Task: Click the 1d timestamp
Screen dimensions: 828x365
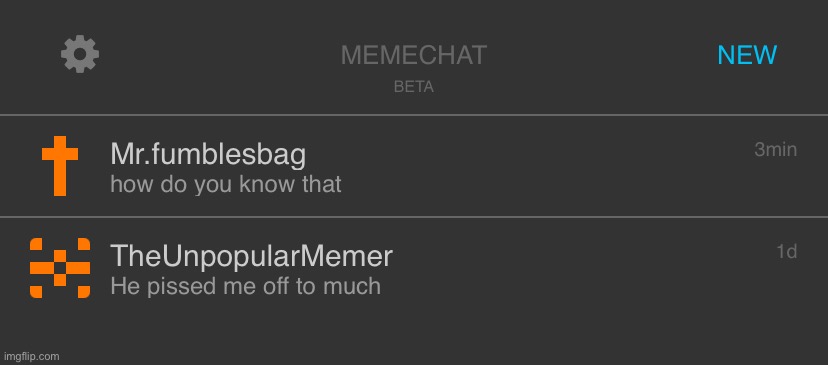Action: point(786,251)
